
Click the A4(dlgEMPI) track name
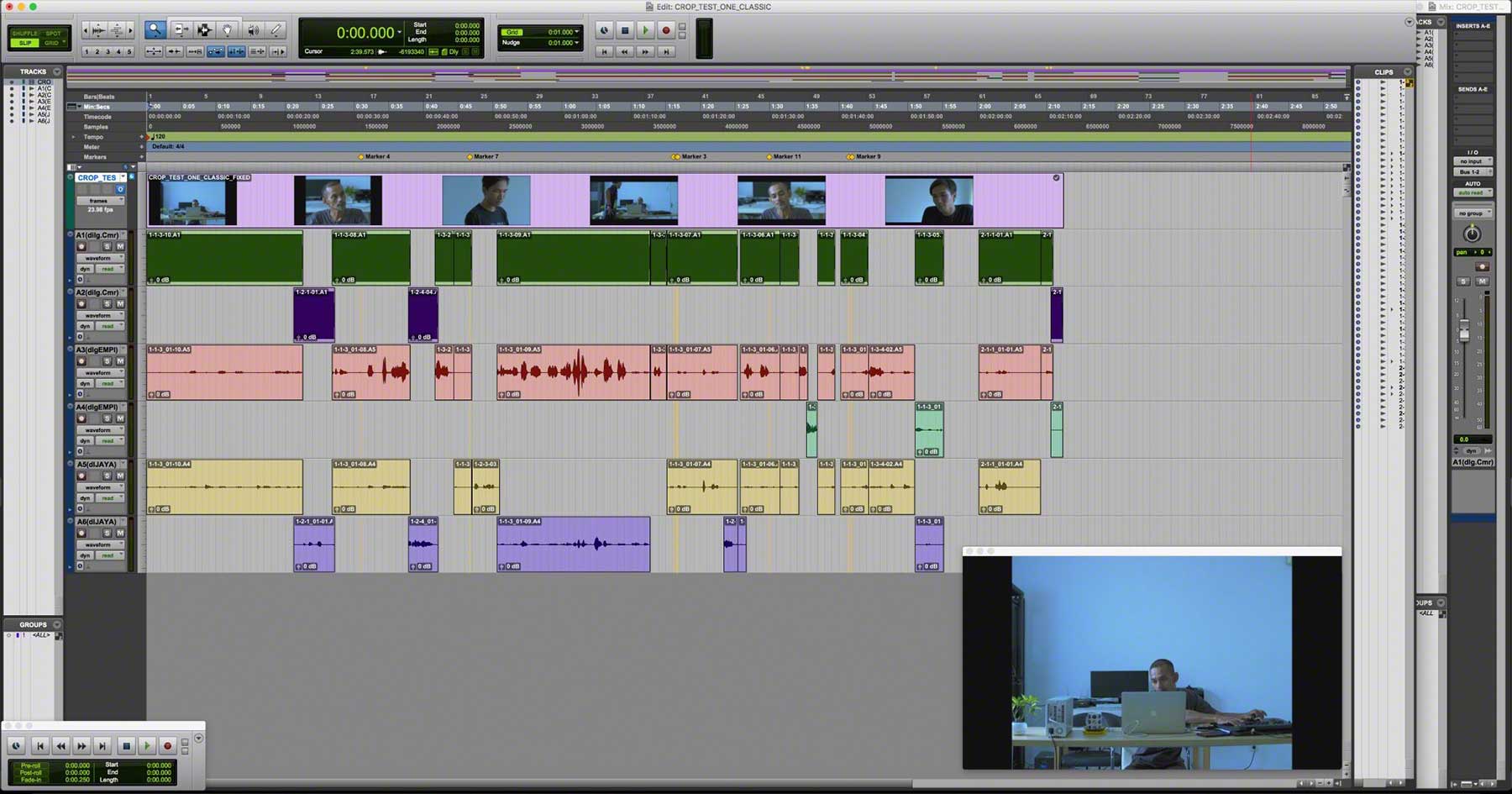[x=97, y=407]
